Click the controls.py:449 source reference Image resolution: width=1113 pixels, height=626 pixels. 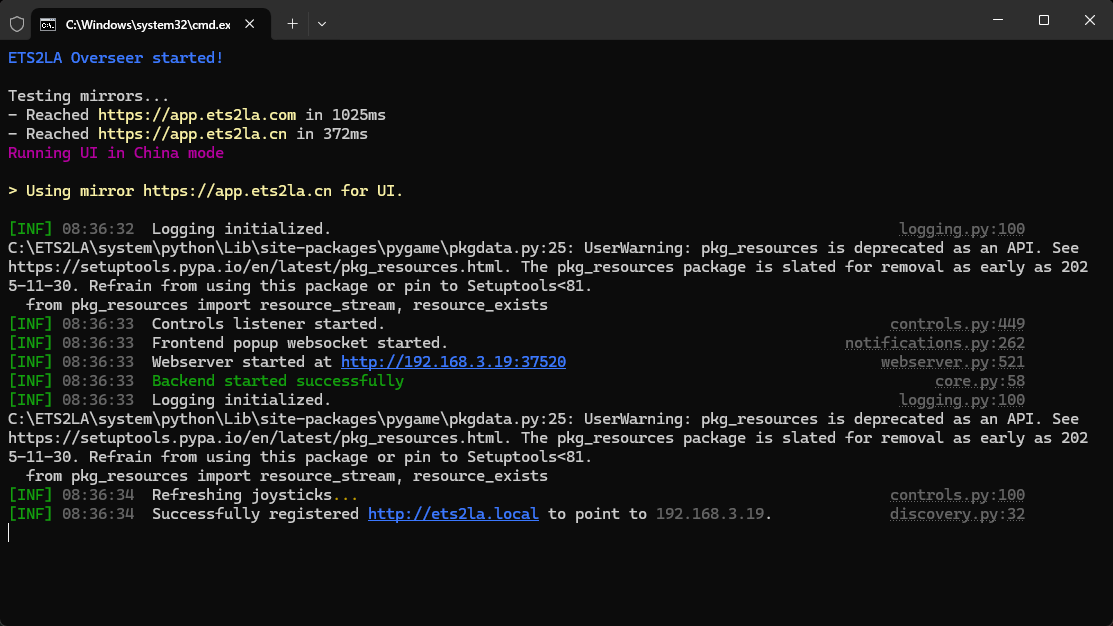coord(957,324)
